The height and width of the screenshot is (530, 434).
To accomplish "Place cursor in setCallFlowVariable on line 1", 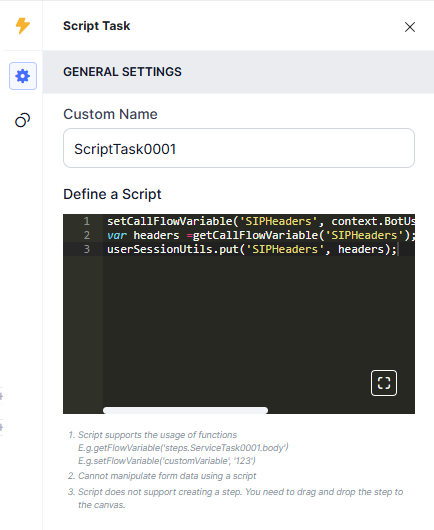I will coord(170,221).
